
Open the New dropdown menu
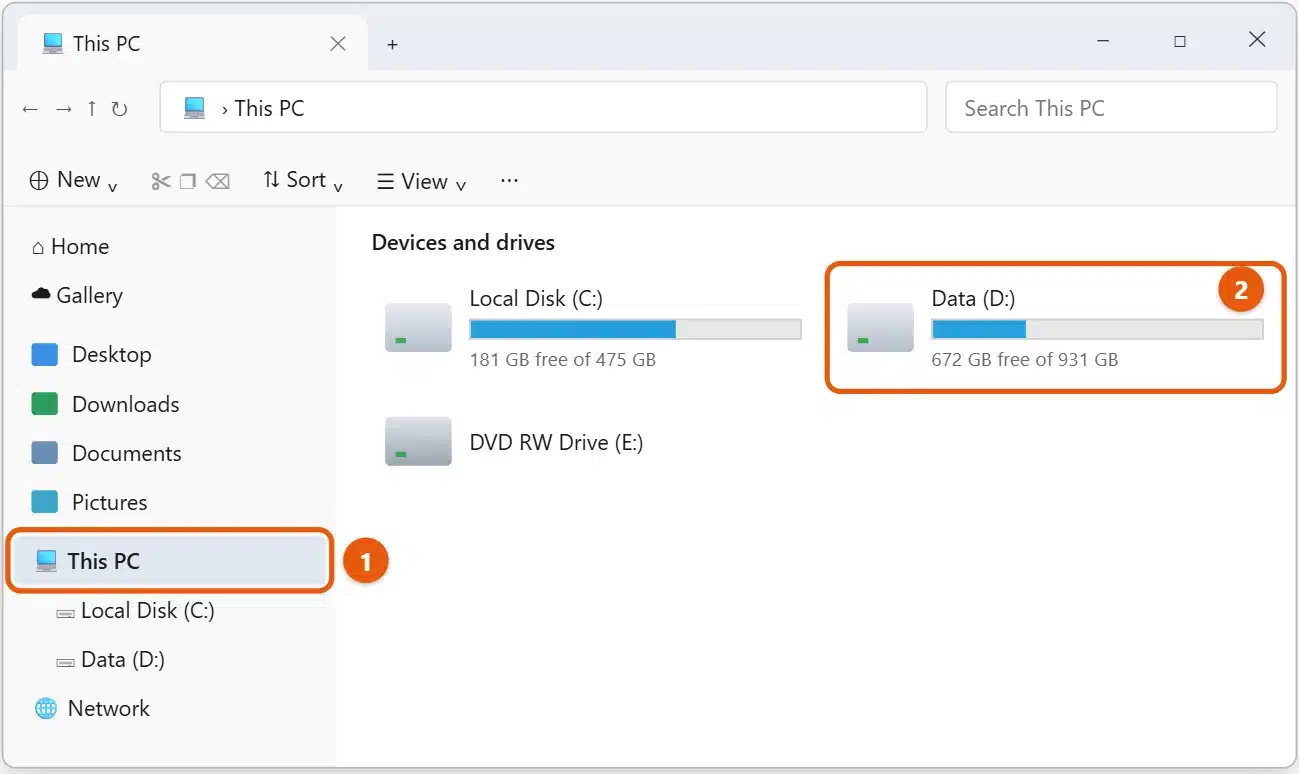(x=73, y=180)
